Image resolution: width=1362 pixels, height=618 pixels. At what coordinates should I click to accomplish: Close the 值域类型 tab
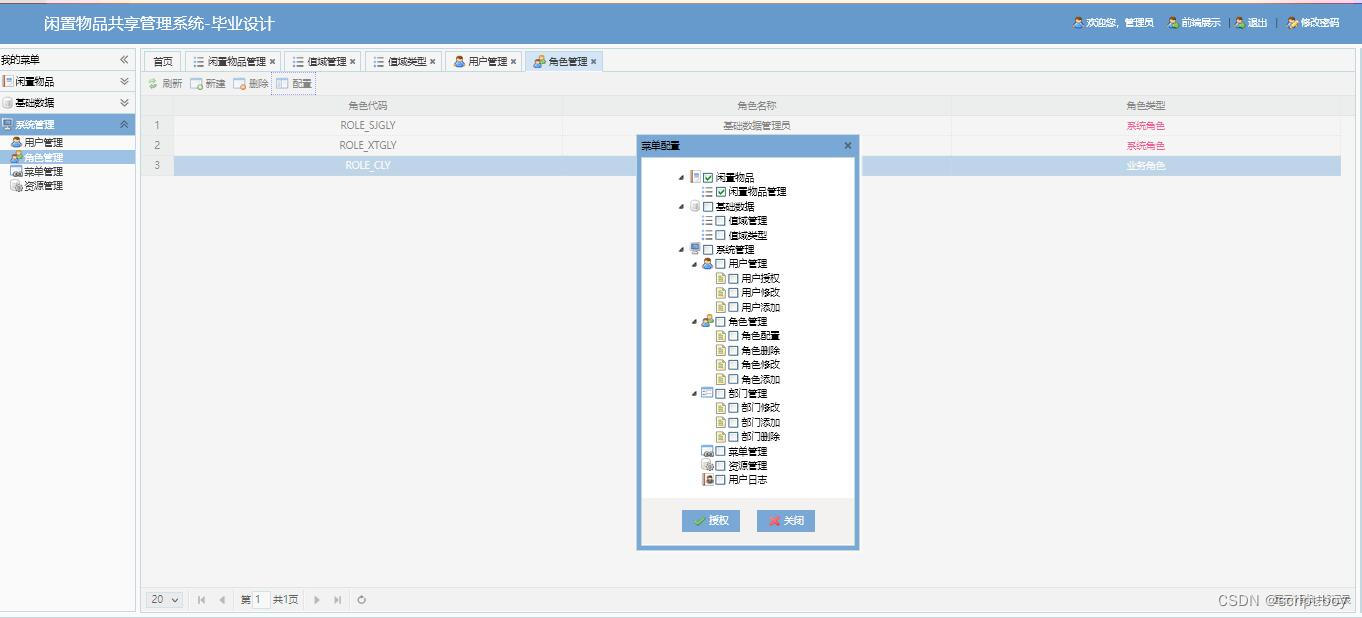tap(432, 62)
